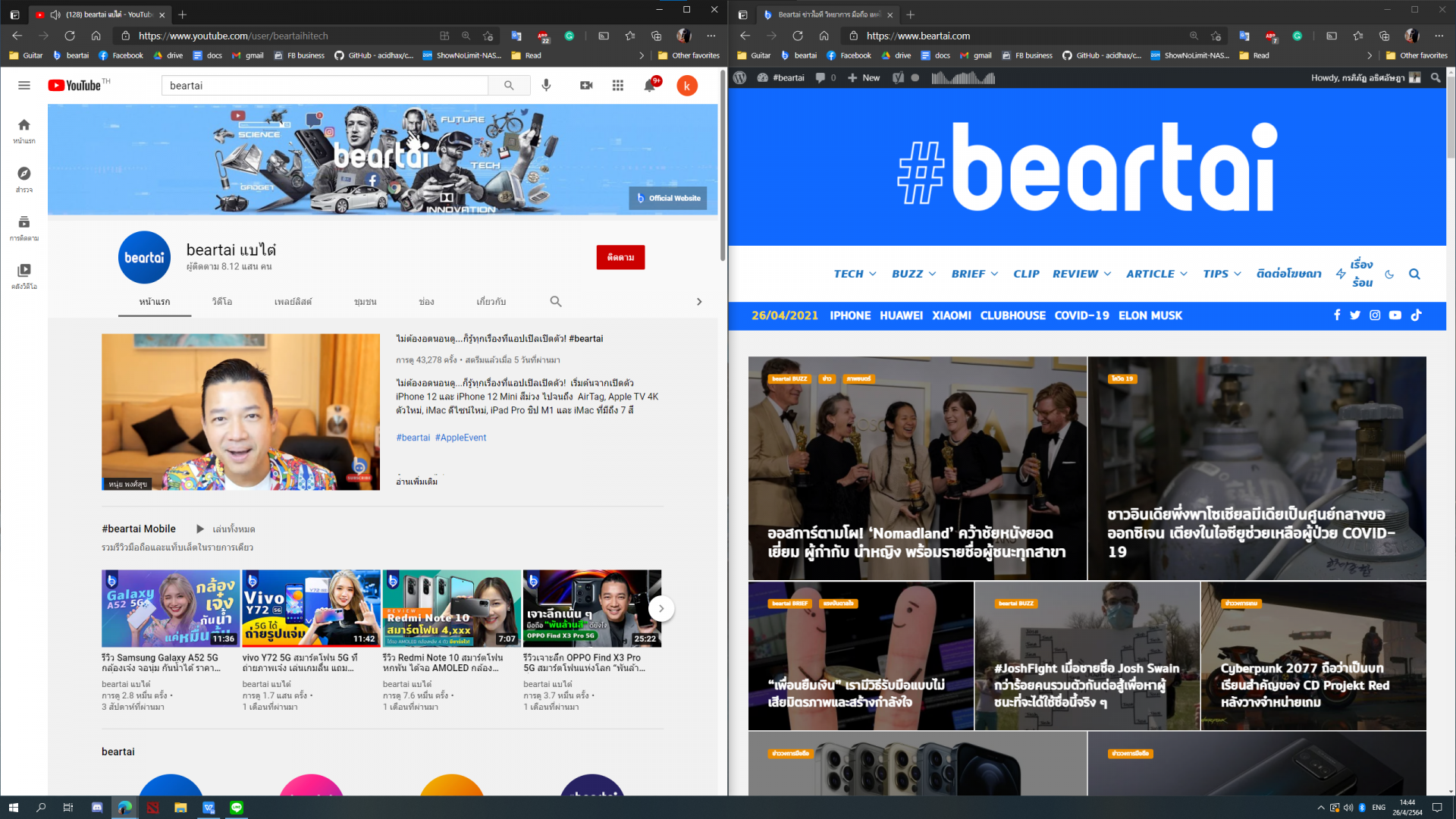Click the YouTube search magnifier button

(x=509, y=86)
